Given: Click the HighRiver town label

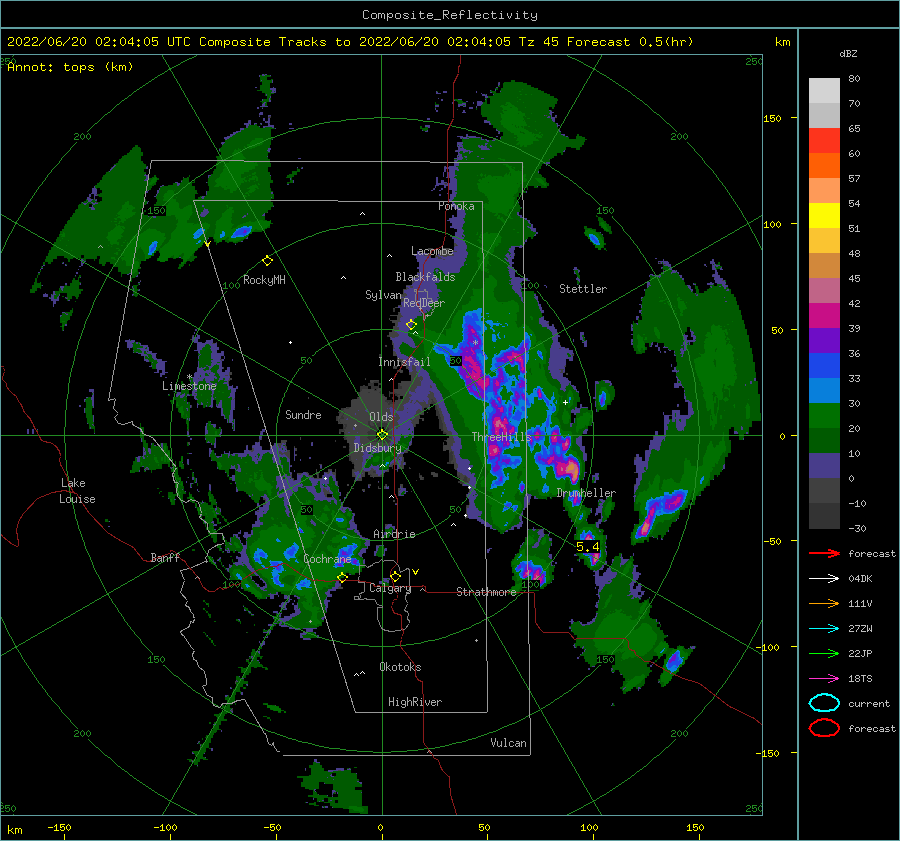Looking at the screenshot, I should pos(415,702).
